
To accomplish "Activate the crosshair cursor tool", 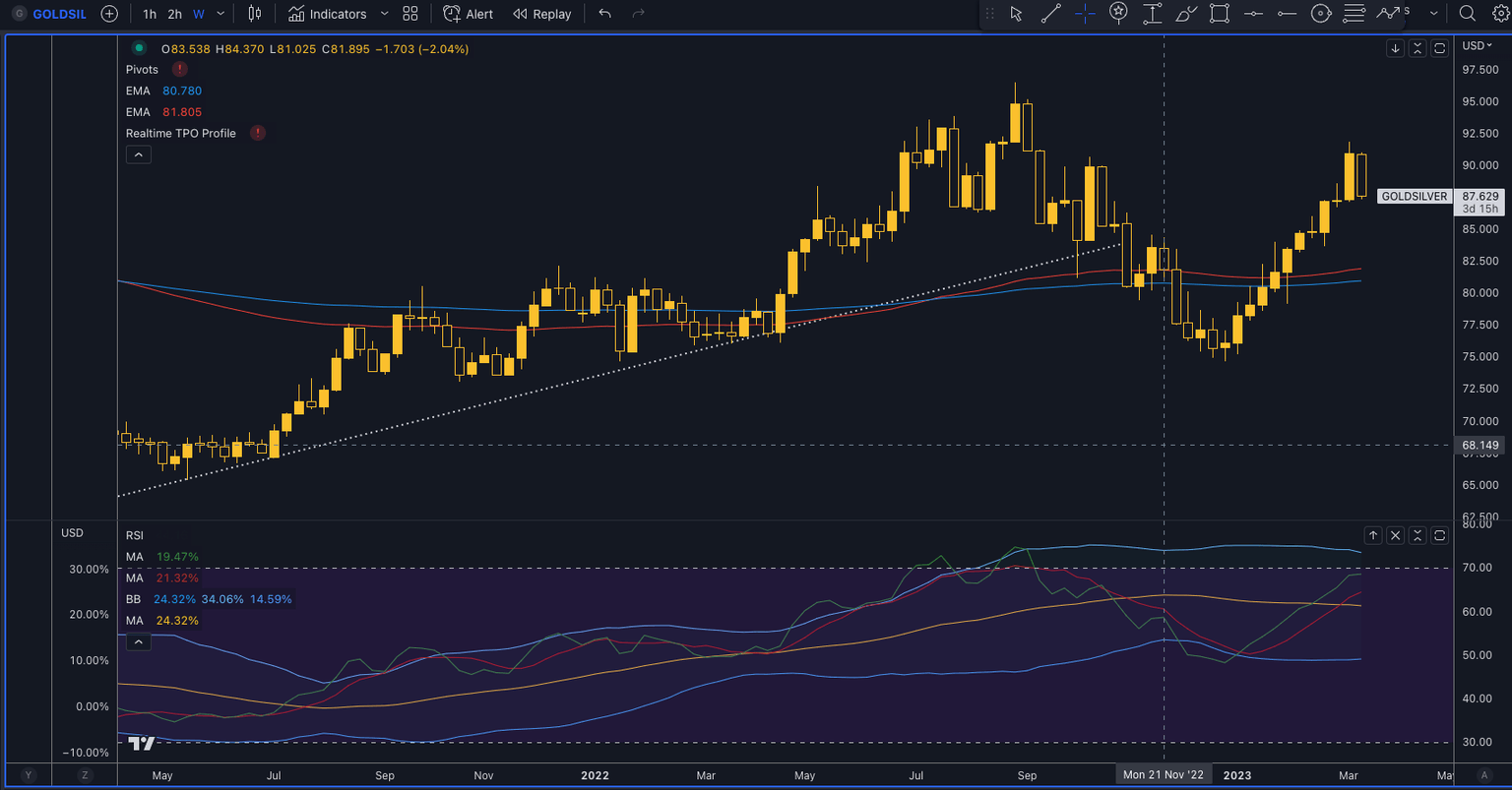I will (1085, 14).
